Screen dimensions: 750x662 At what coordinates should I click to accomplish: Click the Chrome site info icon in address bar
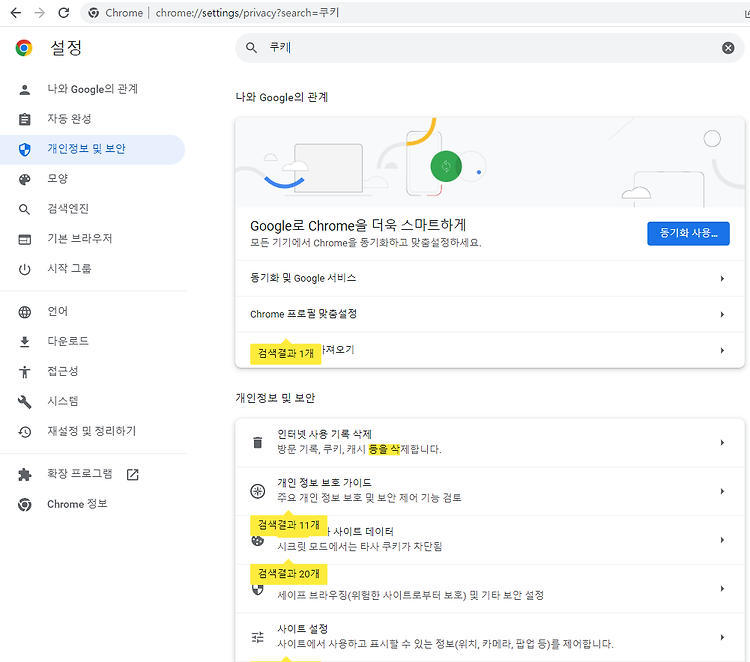[x=94, y=13]
